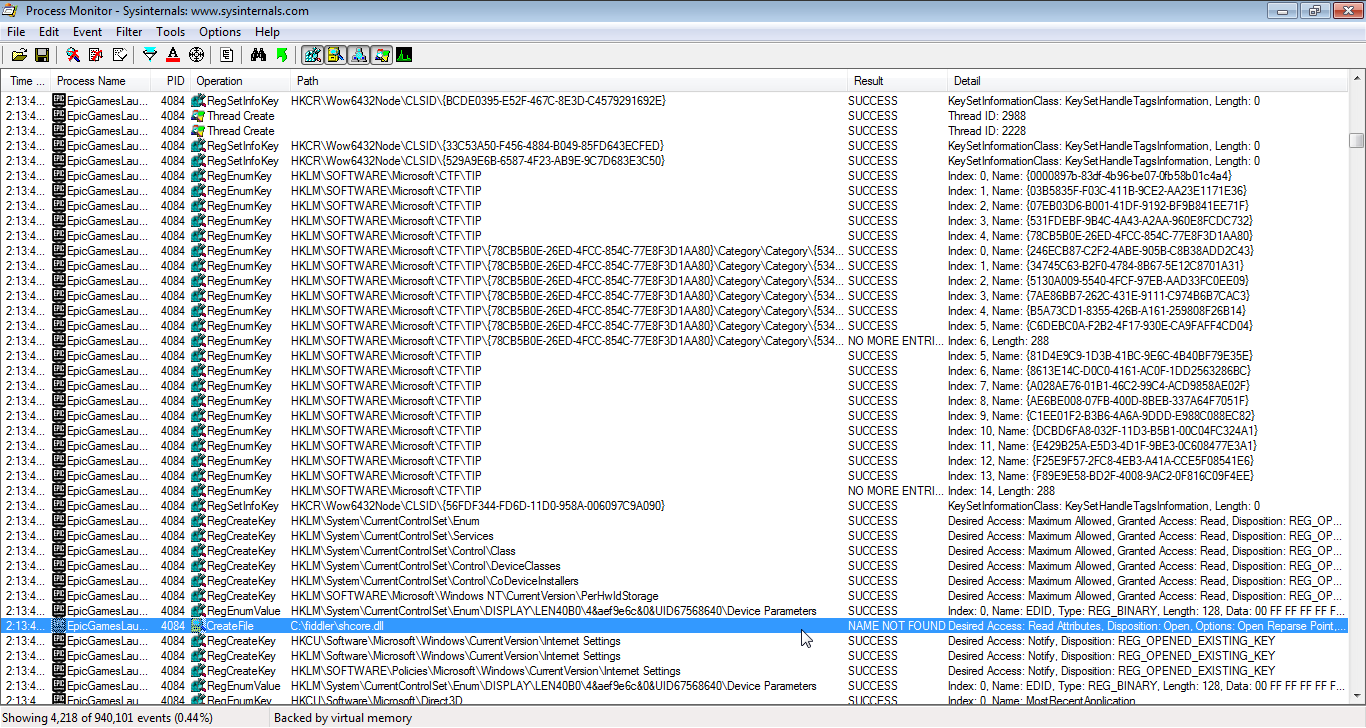Viewport: 1366px width, 728px height.
Task: Click the Open log file toolbar icon
Action: (19, 54)
